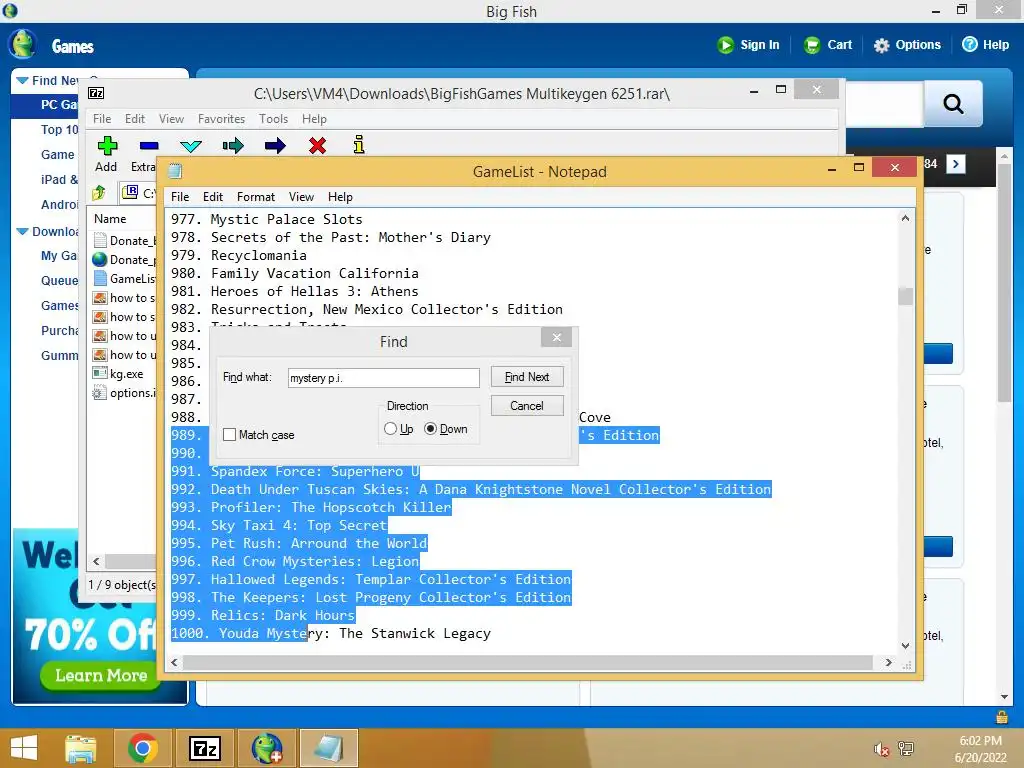Select the Down direction radio button

tap(430, 429)
